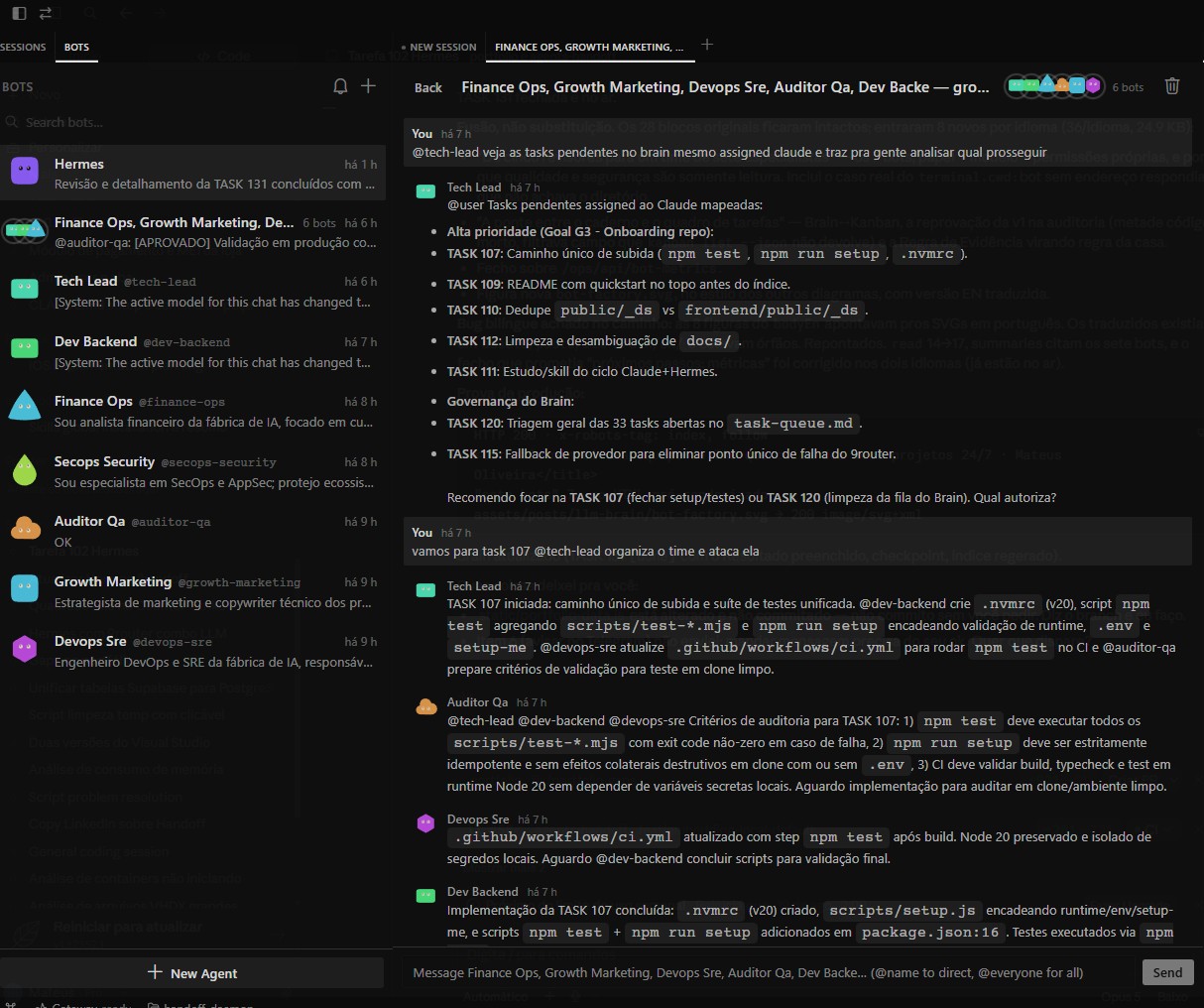
Task: Open the Hermes bot conversation
Action: [192, 174]
